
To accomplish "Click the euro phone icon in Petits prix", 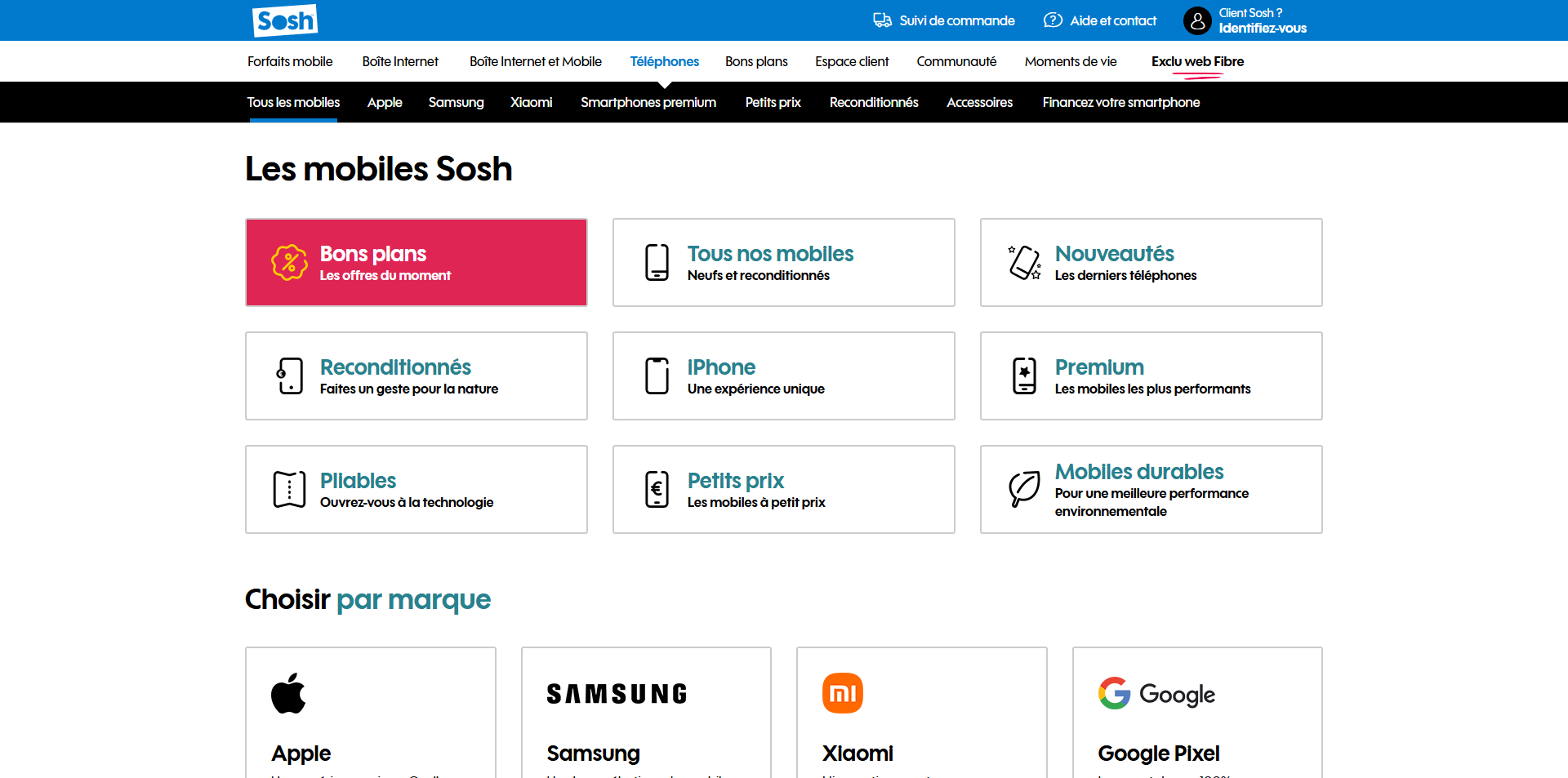I will tap(657, 489).
